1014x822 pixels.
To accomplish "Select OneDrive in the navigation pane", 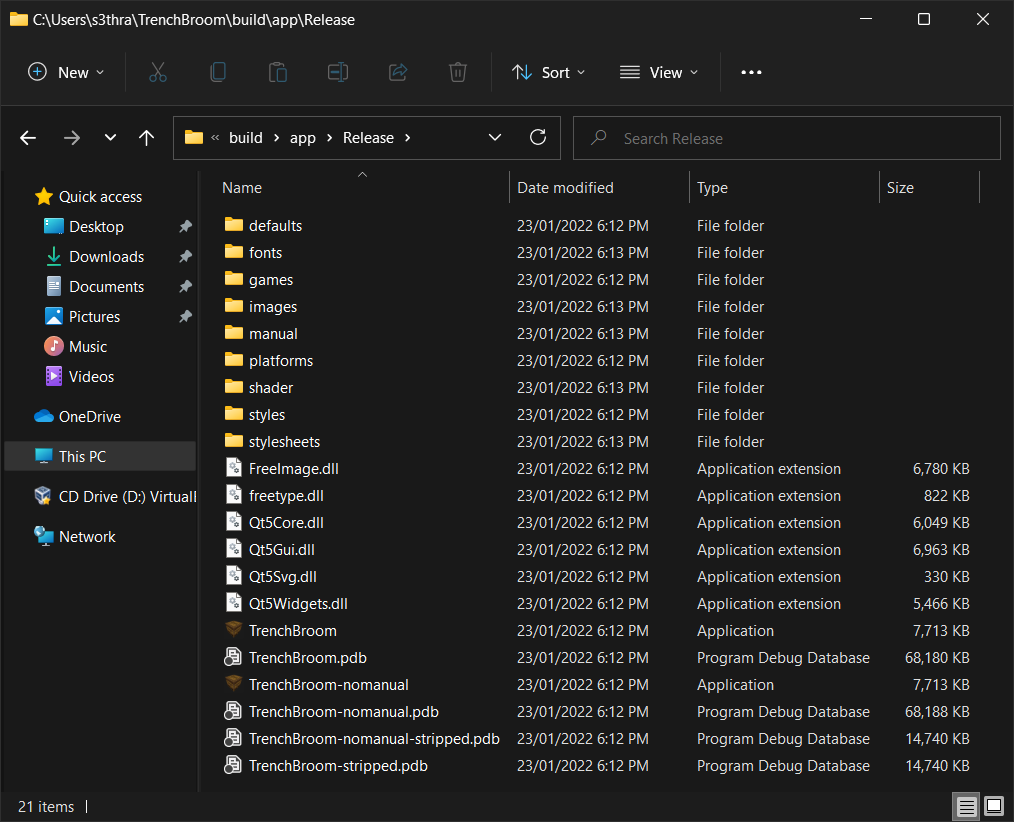I will [x=90, y=416].
